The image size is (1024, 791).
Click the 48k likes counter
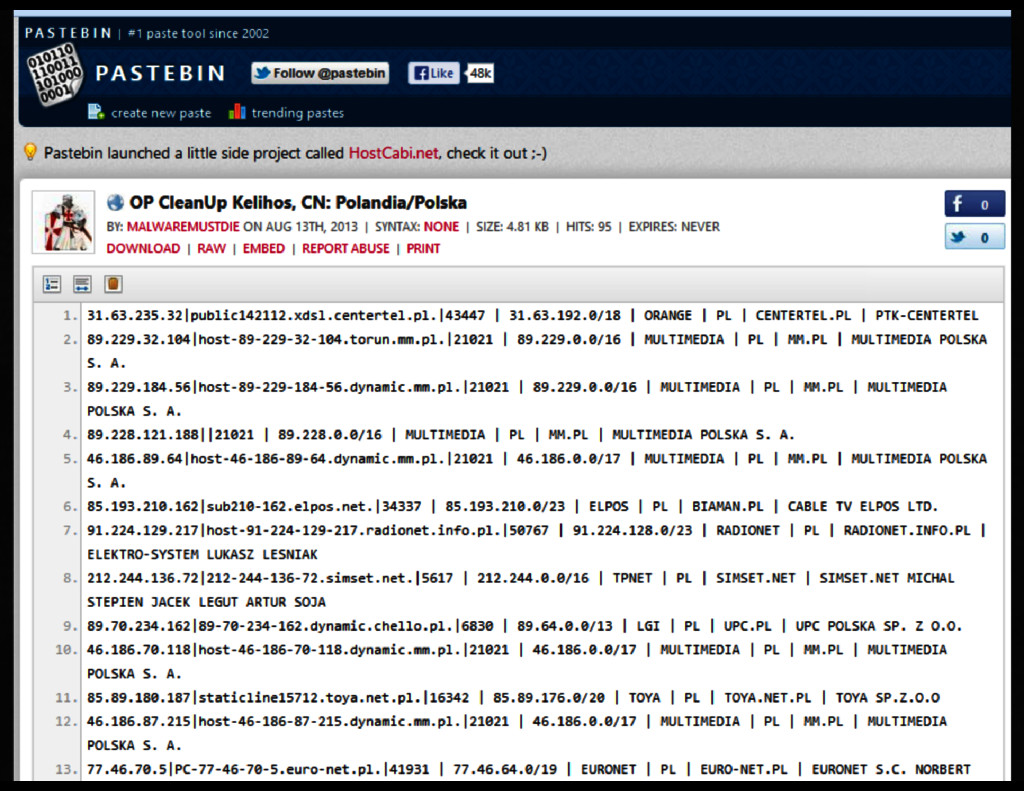pyautogui.click(x=480, y=73)
